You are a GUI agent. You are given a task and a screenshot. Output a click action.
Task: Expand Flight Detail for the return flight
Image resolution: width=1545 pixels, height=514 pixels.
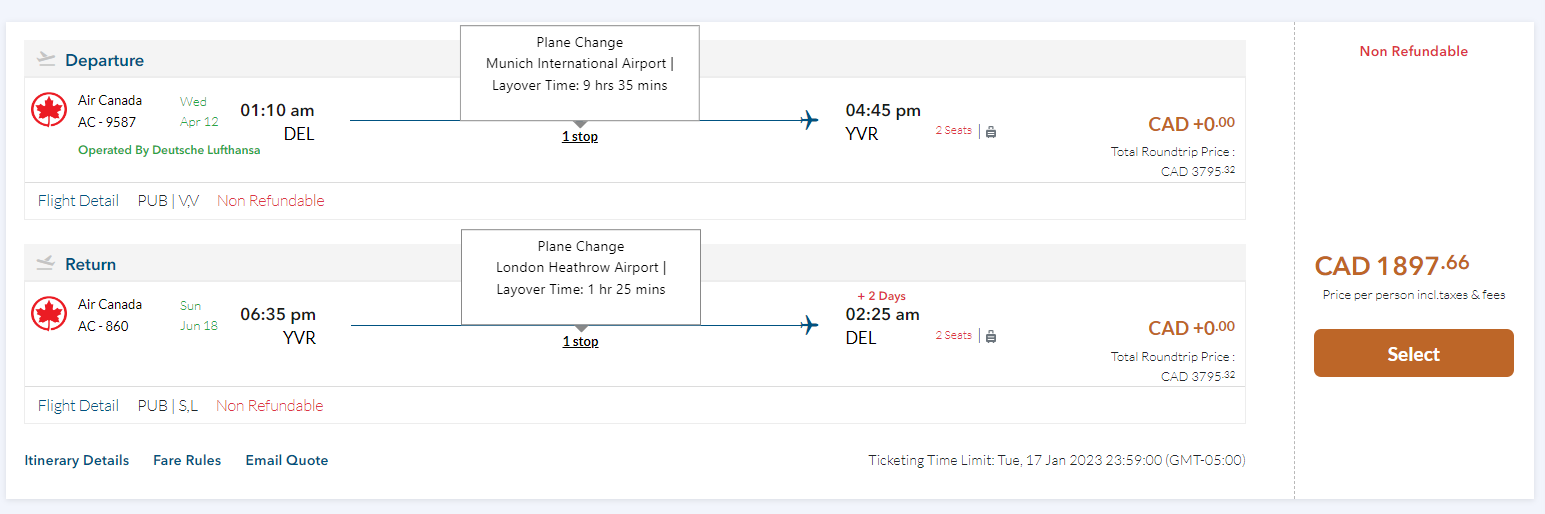coord(78,405)
